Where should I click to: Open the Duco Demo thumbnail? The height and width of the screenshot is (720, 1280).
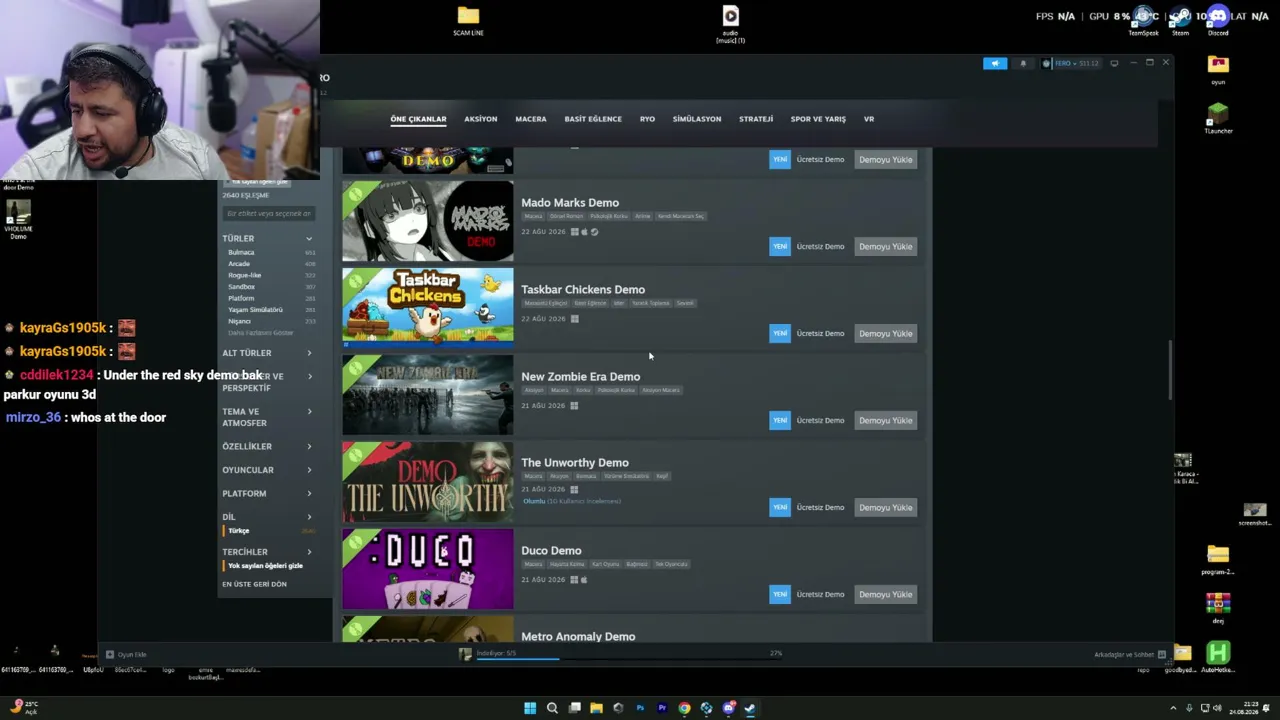tap(428, 569)
